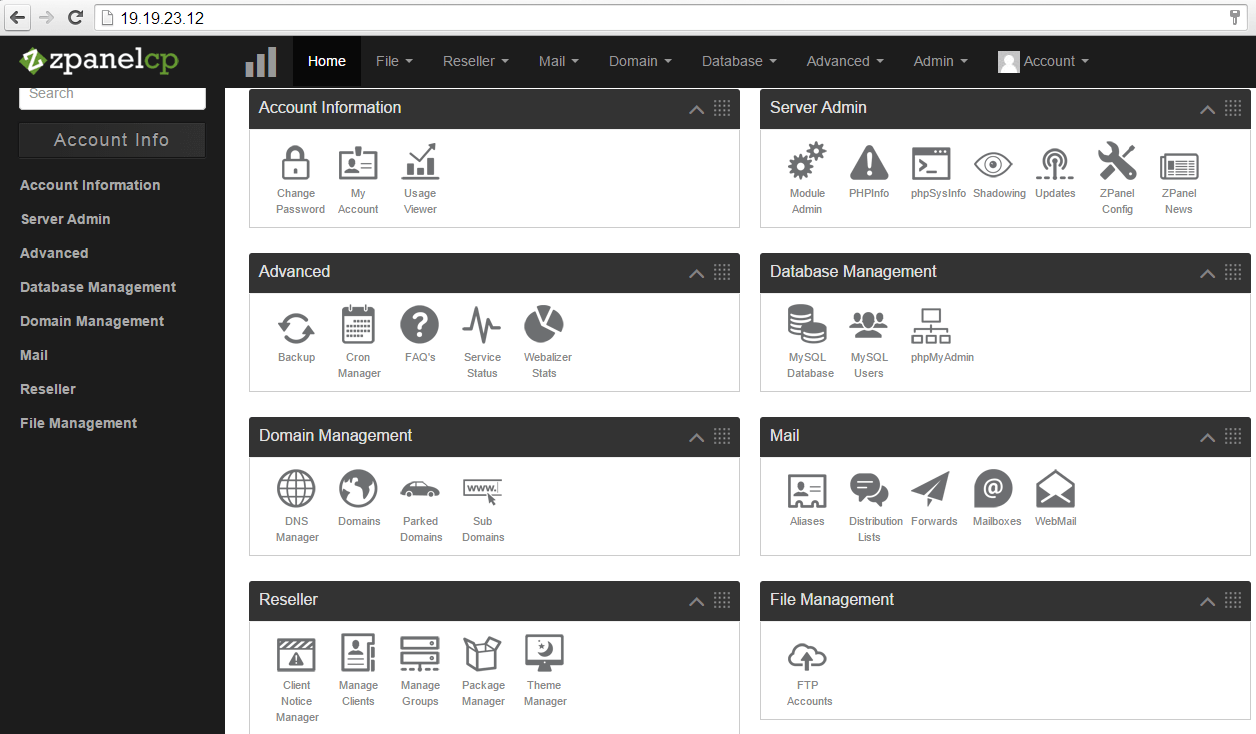Open Database Management from the sidebar
The height and width of the screenshot is (734, 1256).
(x=97, y=287)
